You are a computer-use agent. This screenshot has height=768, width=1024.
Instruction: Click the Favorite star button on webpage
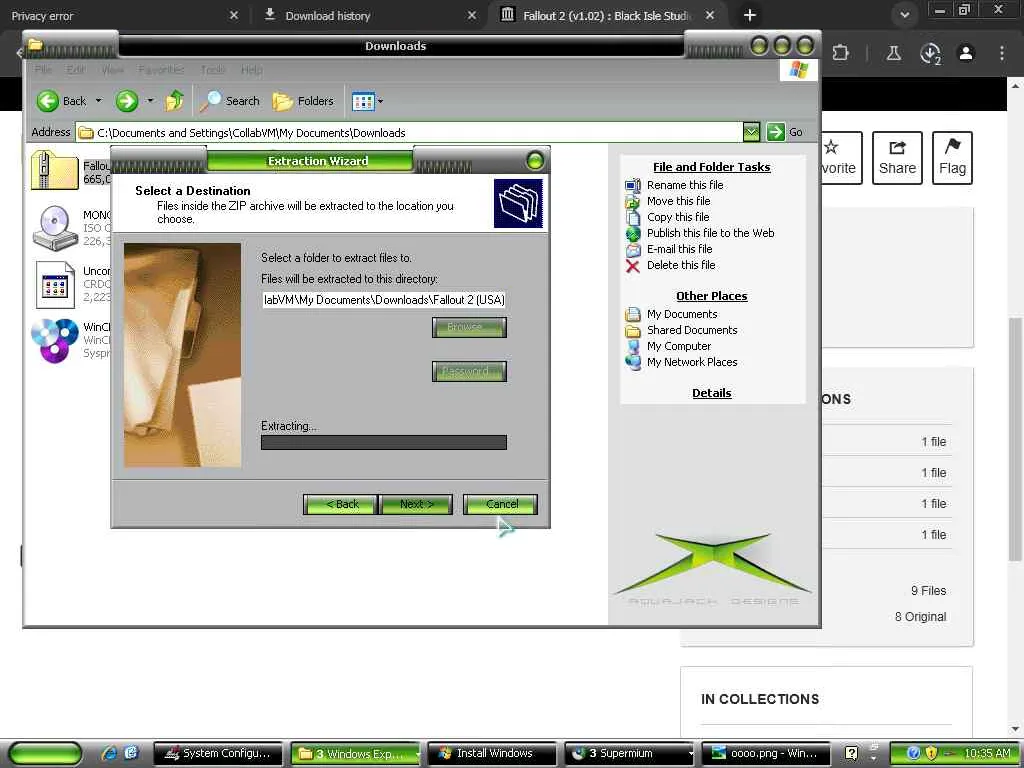coord(840,158)
